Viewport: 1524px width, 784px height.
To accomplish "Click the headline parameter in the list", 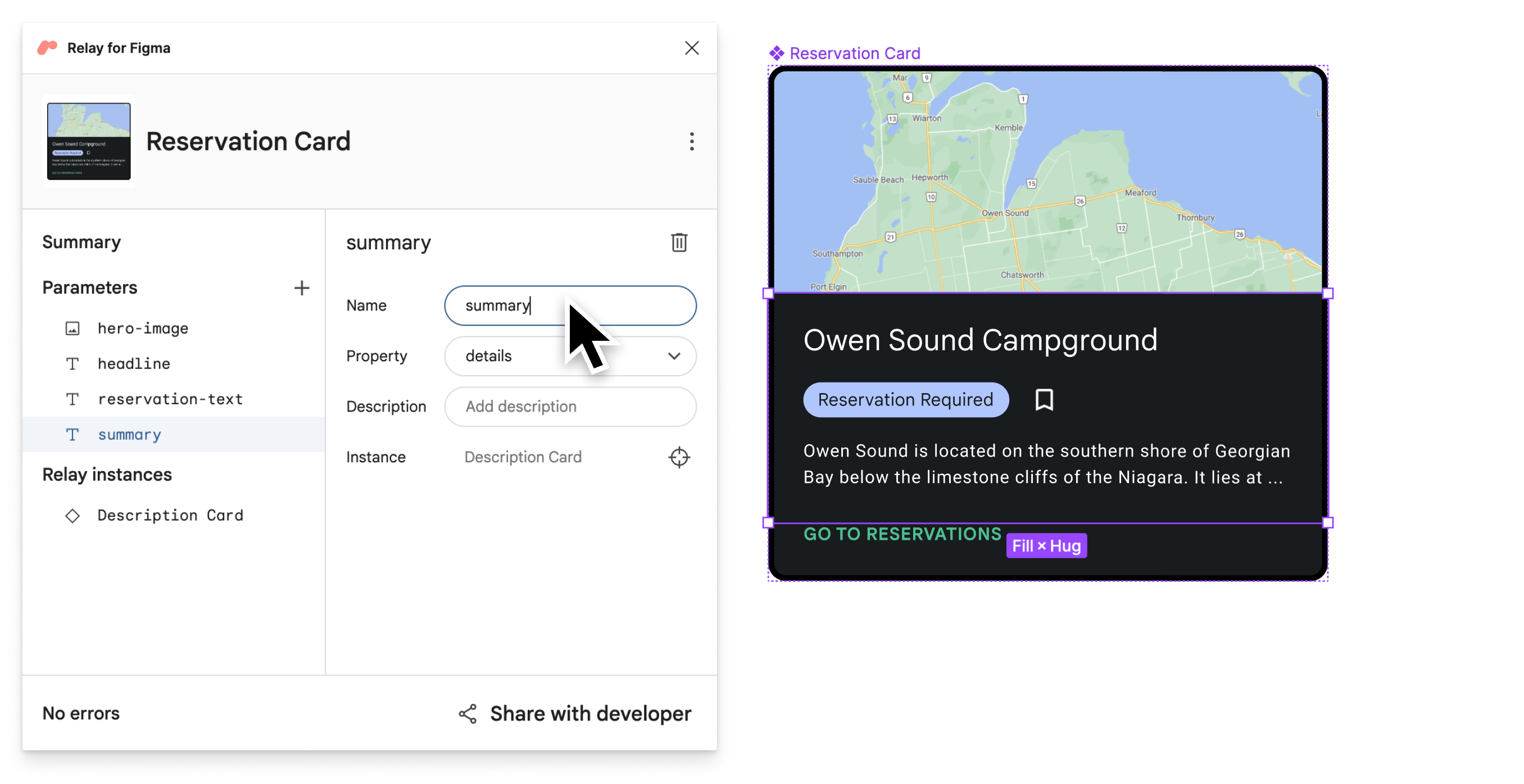I will click(x=134, y=362).
